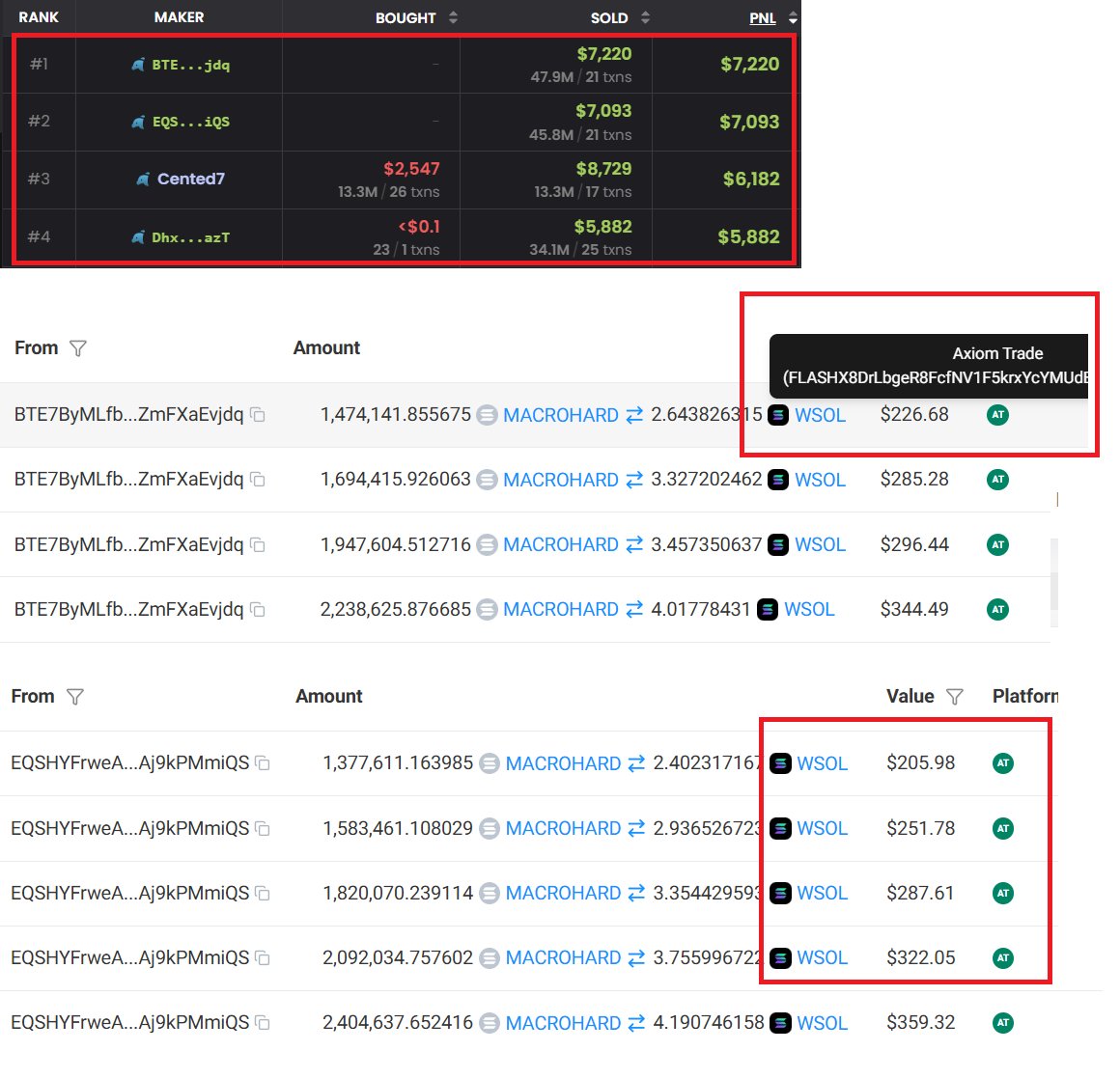This screenshot has width=1120, height=1079.
Task: Copy the EQSHYFrweA address using copy icon
Action: point(262,762)
